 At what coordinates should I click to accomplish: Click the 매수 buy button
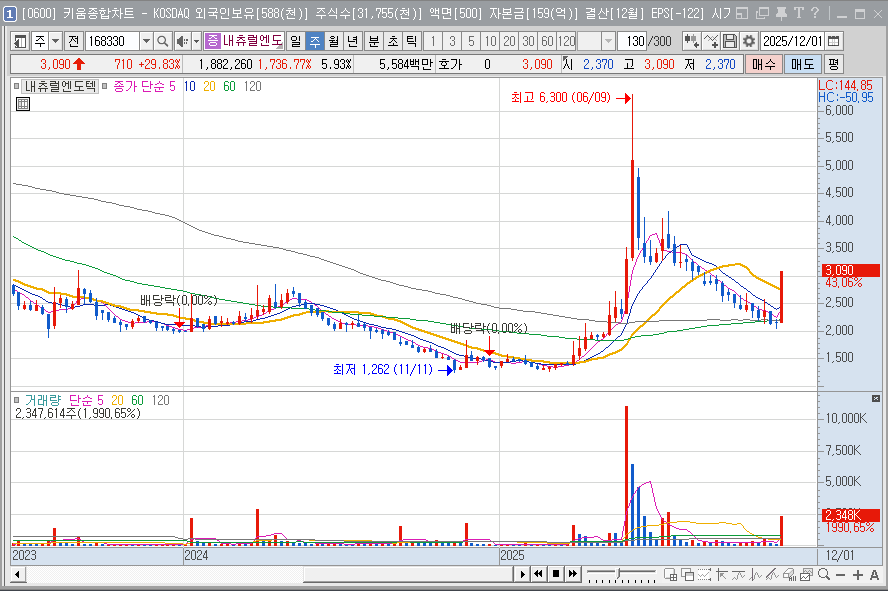[763, 65]
